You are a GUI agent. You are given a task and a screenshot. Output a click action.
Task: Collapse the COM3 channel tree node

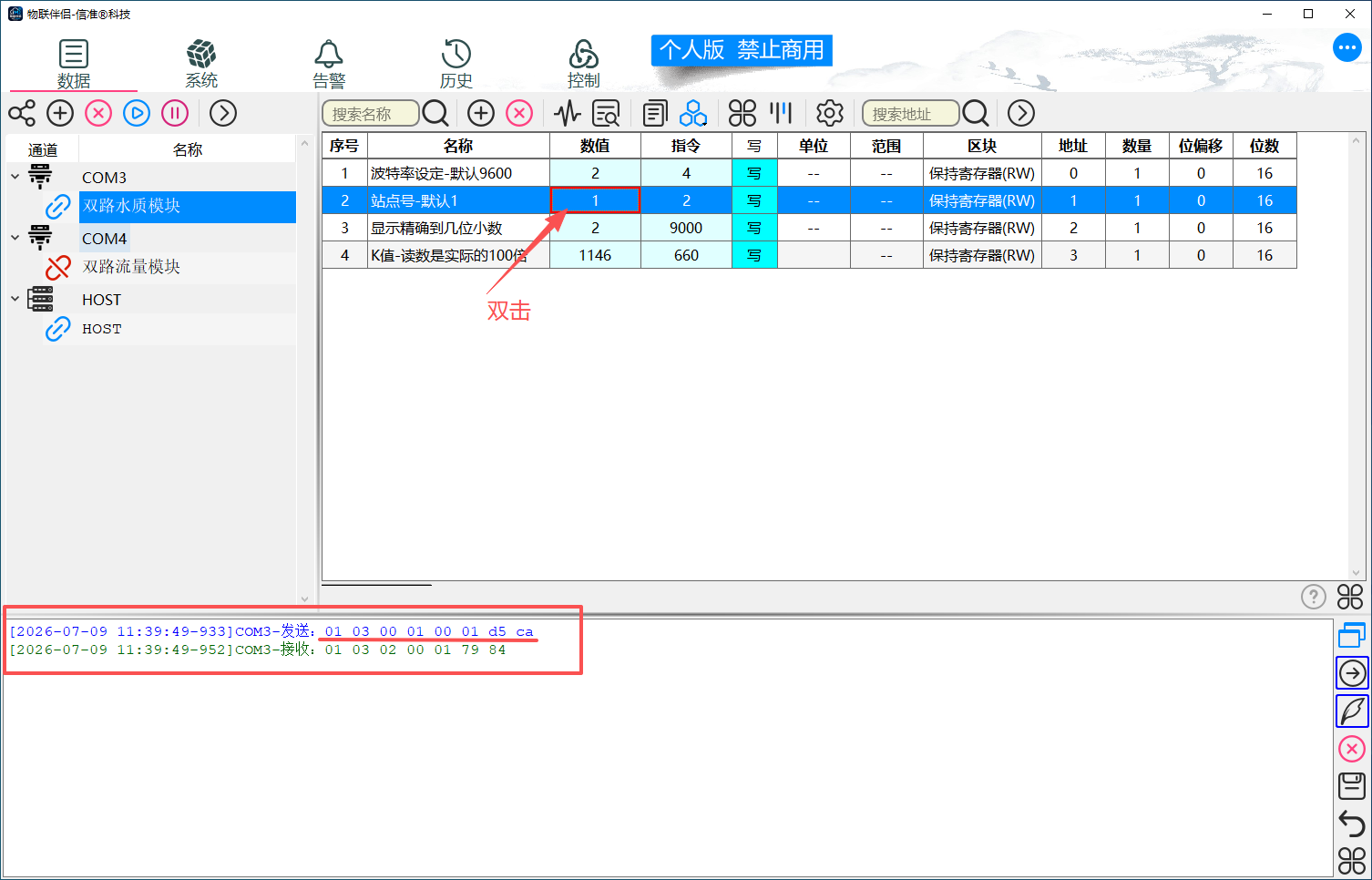[x=15, y=177]
